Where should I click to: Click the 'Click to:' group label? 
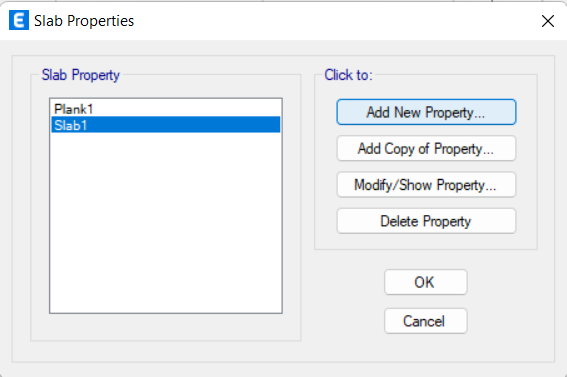348,75
